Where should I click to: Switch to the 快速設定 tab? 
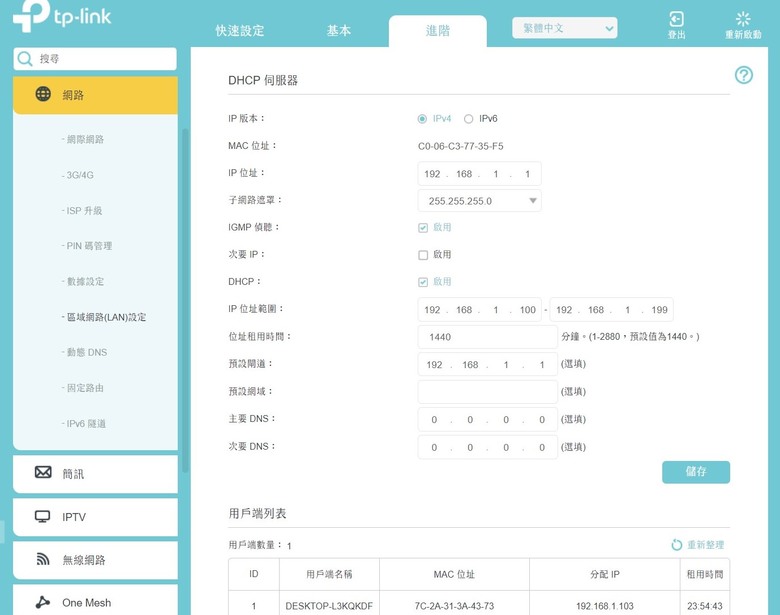point(240,30)
